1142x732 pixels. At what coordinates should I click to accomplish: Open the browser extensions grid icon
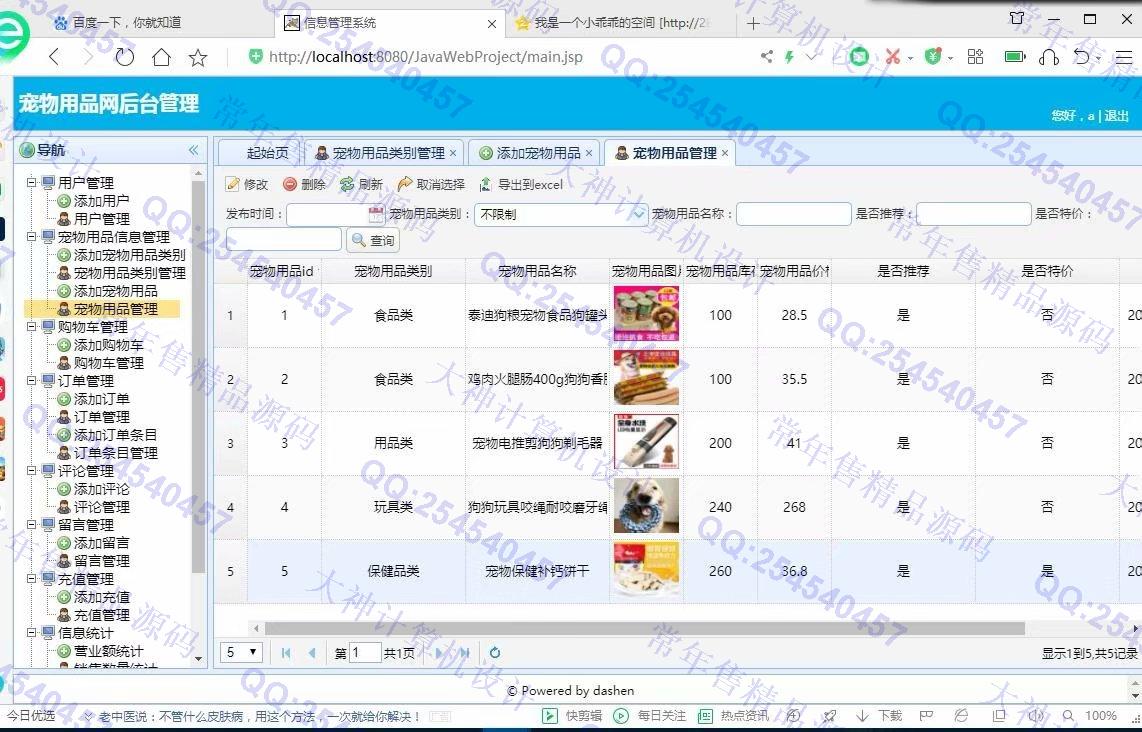point(975,56)
